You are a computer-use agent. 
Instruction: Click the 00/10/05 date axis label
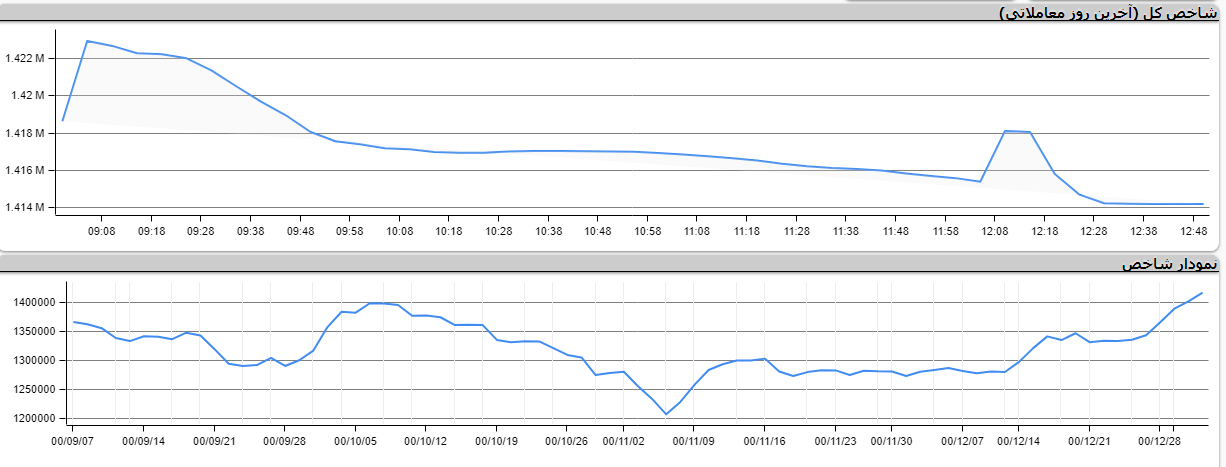(355, 440)
